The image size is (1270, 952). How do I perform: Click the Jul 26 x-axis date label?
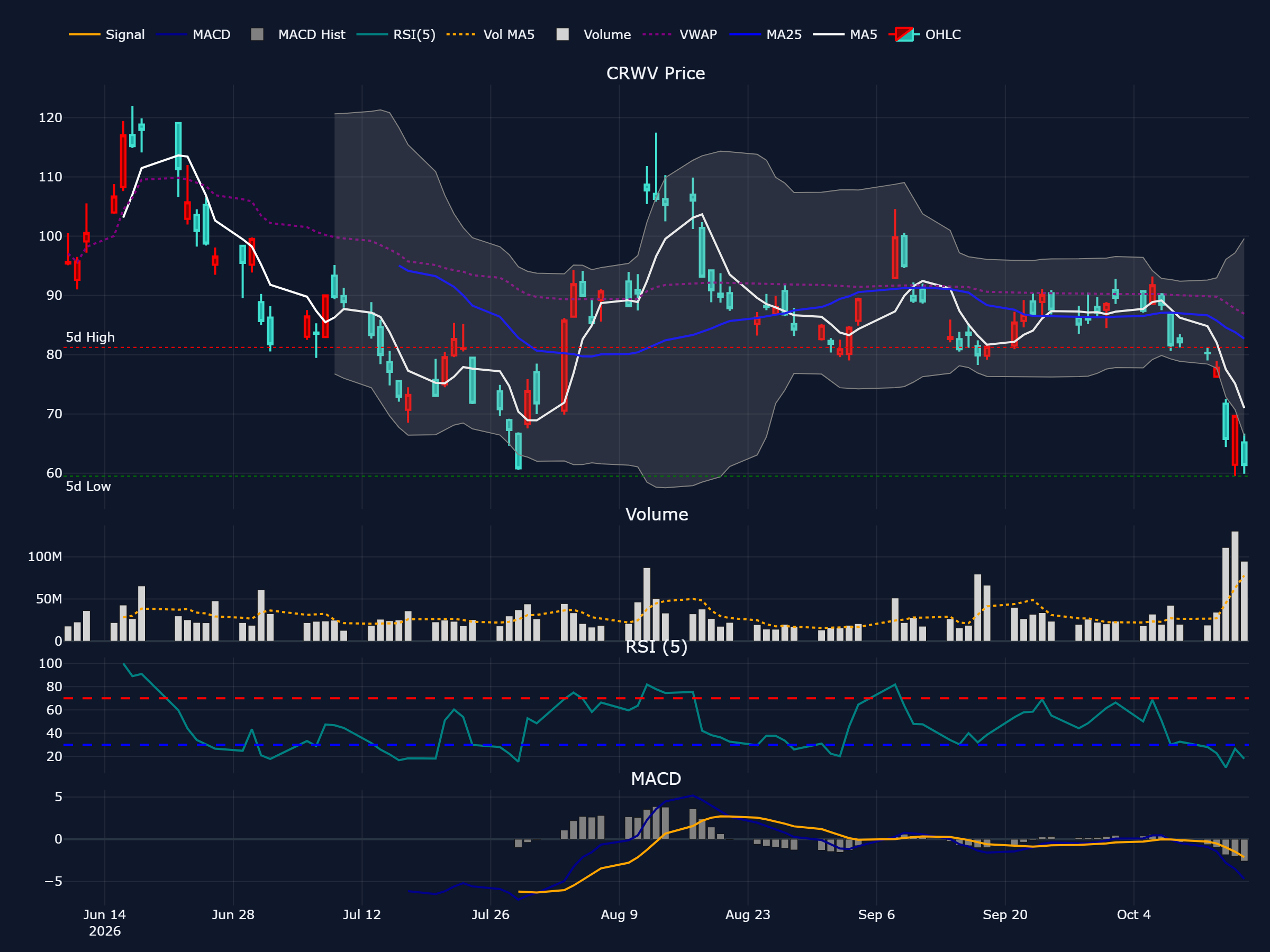coord(491,914)
